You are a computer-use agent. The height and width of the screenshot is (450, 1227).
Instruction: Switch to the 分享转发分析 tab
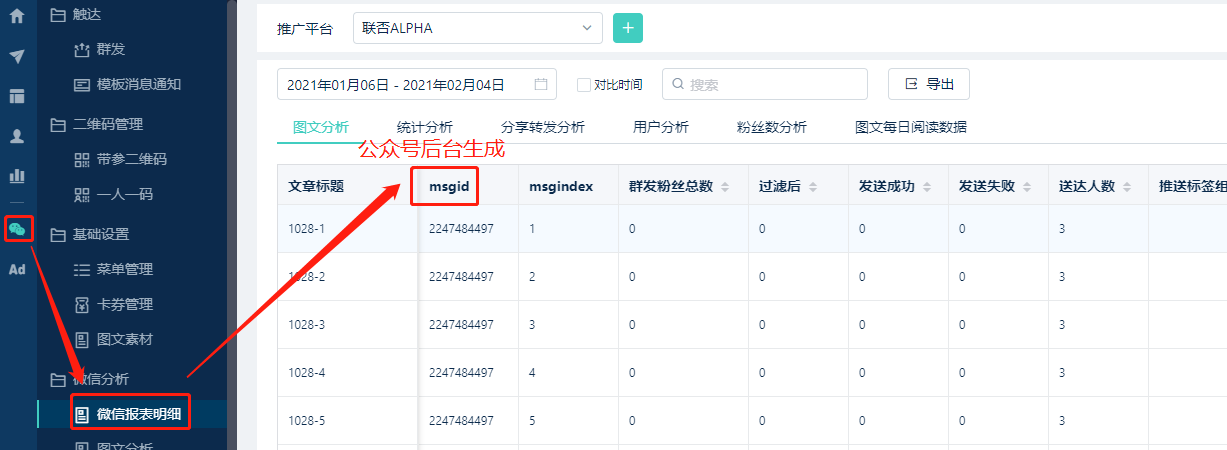(x=543, y=127)
